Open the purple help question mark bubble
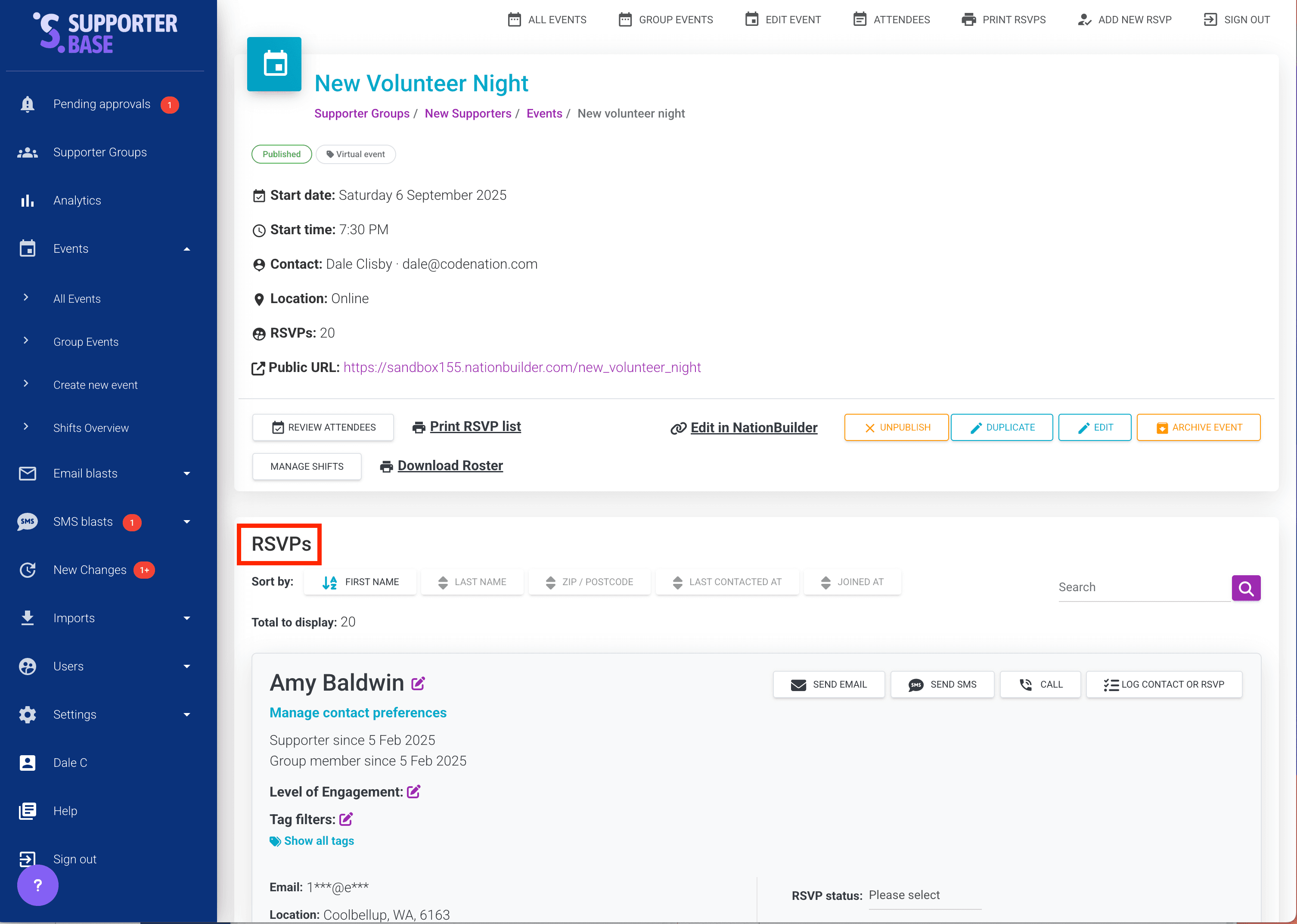Screen dimensions: 1297x924 point(37,885)
